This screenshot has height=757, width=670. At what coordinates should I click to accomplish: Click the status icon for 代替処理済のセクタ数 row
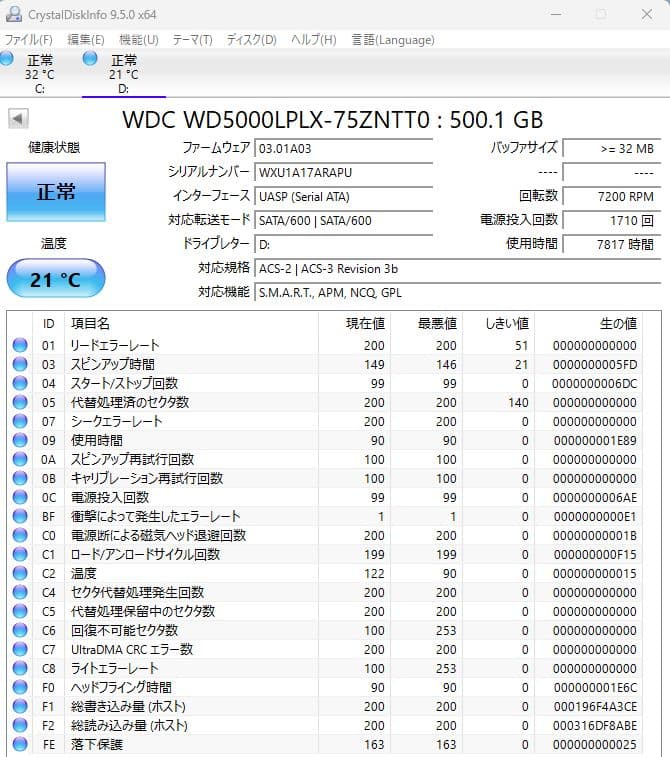[x=20, y=402]
